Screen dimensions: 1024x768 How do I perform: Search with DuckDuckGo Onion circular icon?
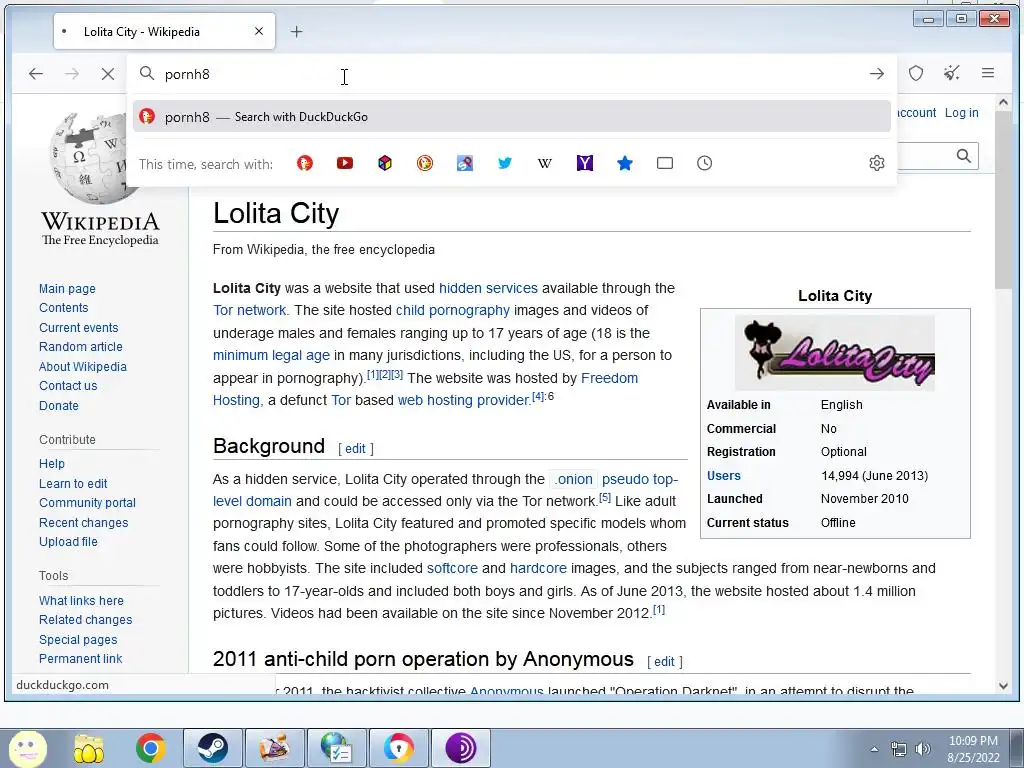tap(424, 163)
